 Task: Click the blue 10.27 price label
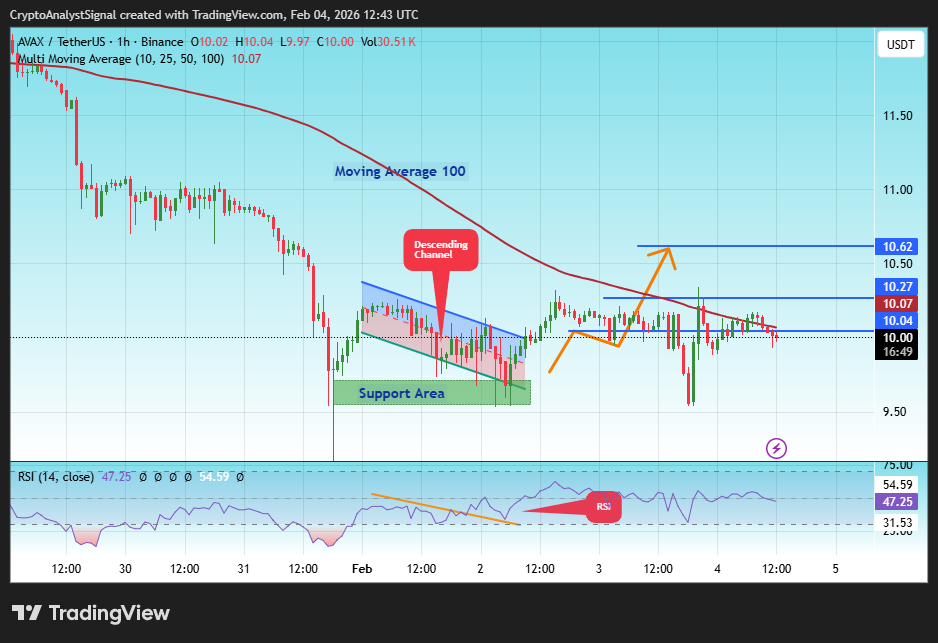(897, 287)
